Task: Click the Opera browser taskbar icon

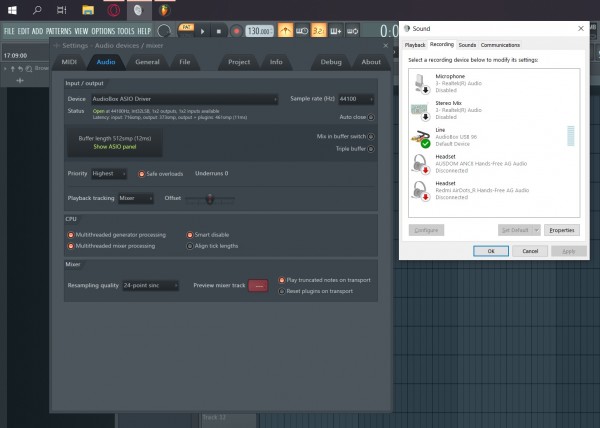Action: (113, 10)
